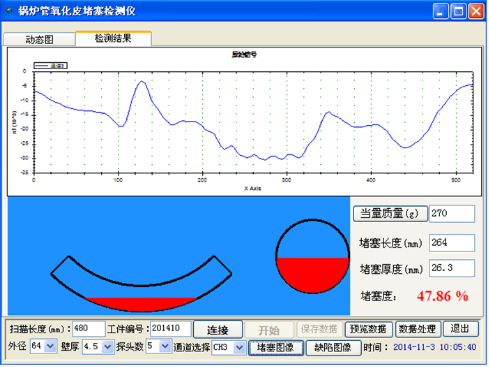Image resolution: width=489 pixels, height=367 pixels.
Task: Maximize the detector window
Action: [x=458, y=11]
